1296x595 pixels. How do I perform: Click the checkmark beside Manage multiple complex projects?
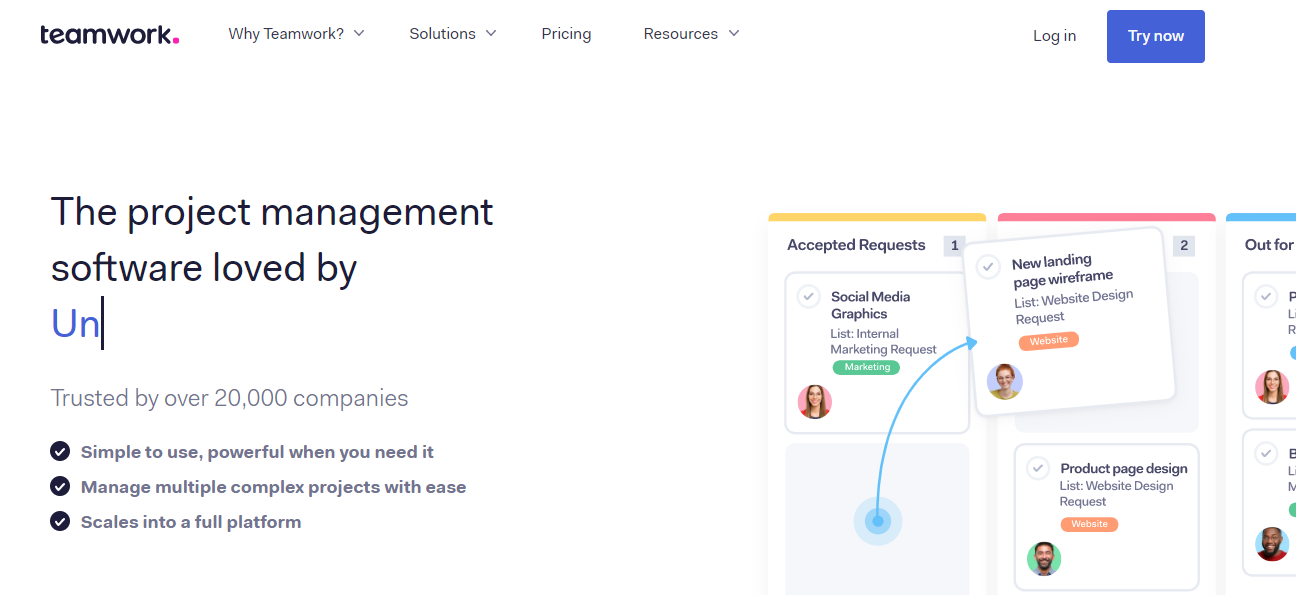60,487
